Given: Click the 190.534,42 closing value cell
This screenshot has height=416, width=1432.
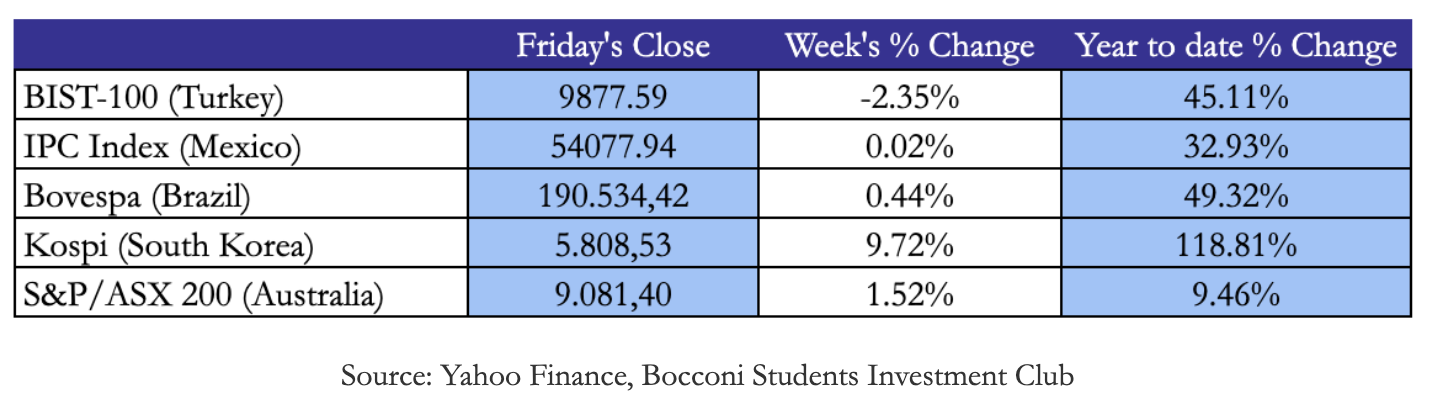Looking at the screenshot, I should (613, 196).
